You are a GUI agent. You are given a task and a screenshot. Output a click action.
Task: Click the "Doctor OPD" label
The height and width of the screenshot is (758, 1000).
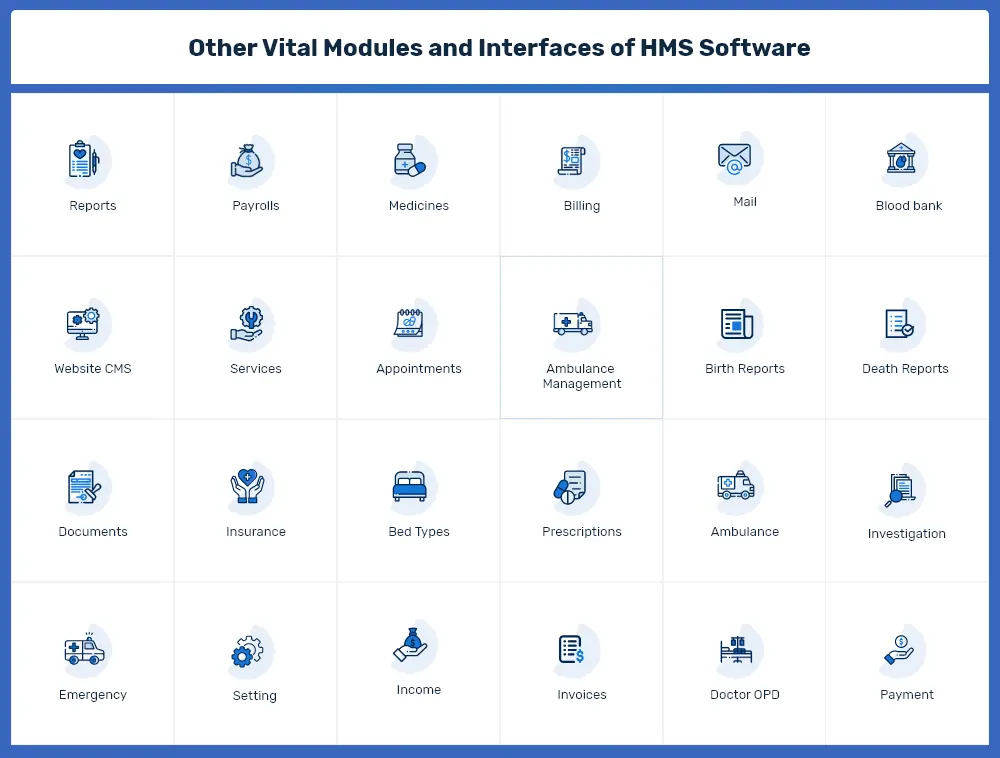tap(745, 695)
